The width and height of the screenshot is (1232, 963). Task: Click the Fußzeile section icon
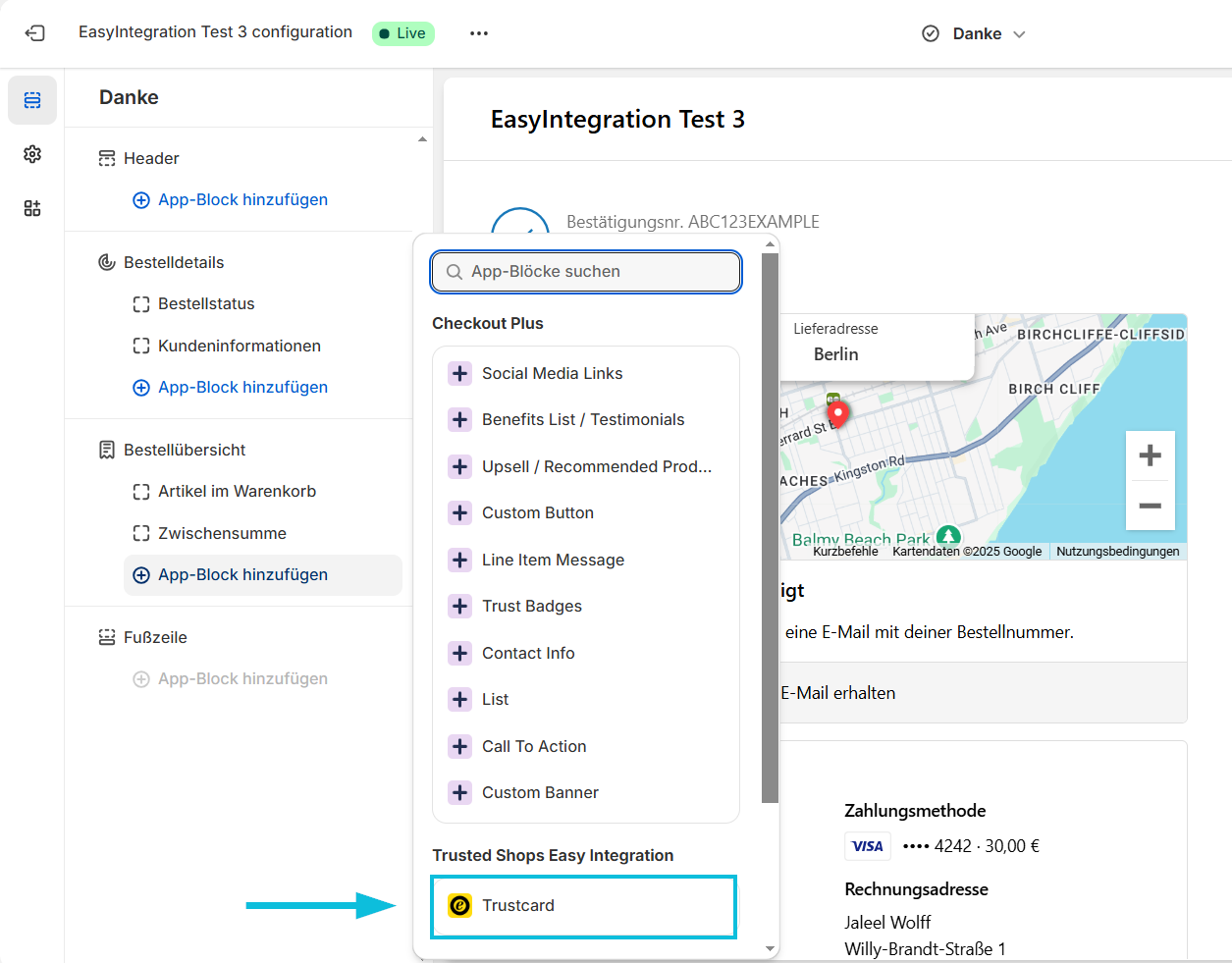(x=107, y=637)
